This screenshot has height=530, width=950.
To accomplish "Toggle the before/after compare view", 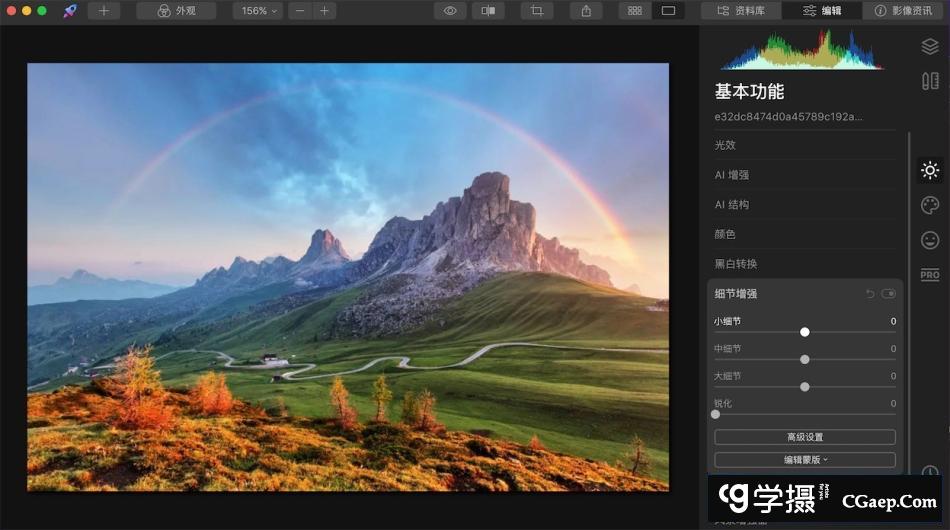I will coord(488,11).
